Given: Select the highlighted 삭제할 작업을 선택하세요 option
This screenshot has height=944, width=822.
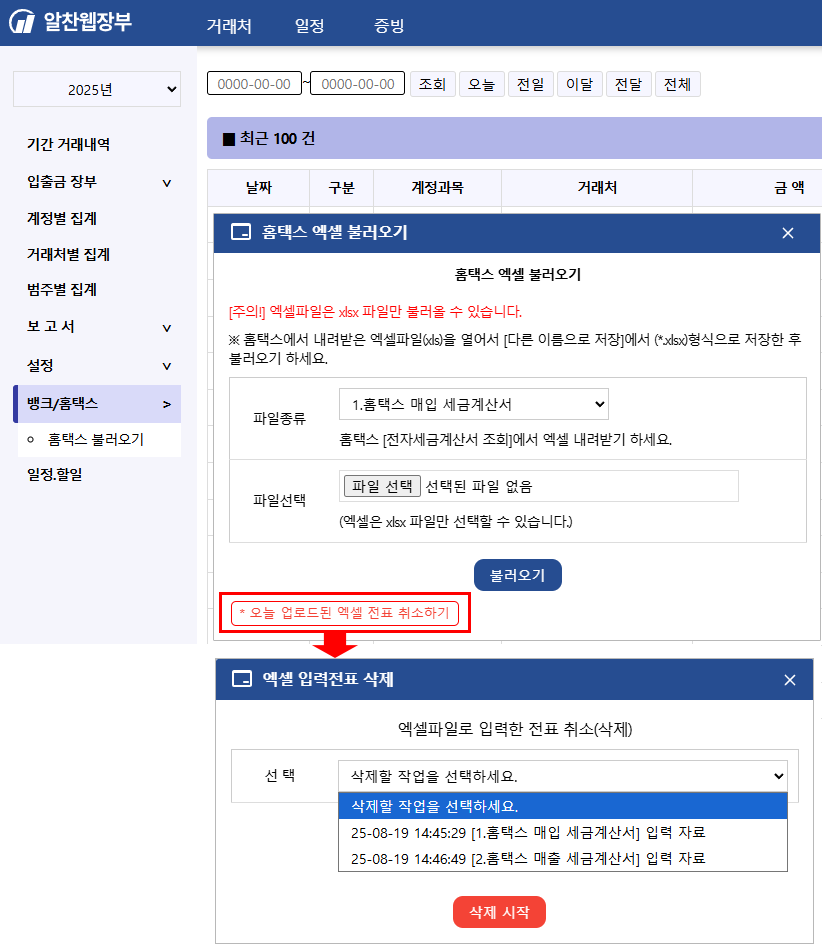Looking at the screenshot, I should click(562, 806).
